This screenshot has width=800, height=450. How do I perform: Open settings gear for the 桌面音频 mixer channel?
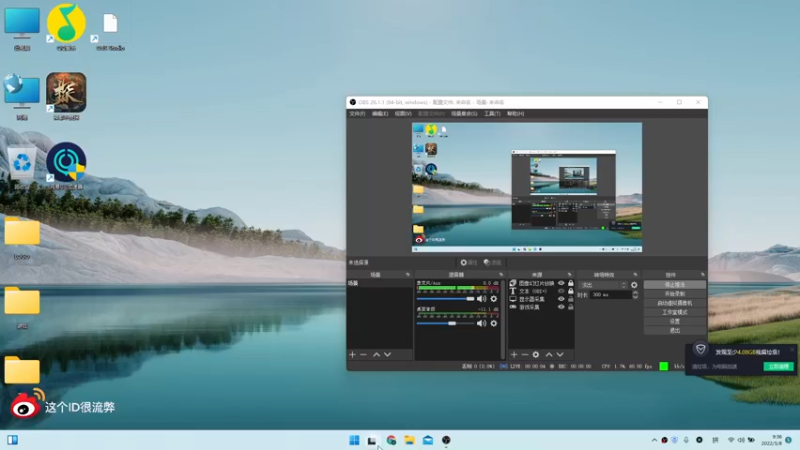coord(493,323)
